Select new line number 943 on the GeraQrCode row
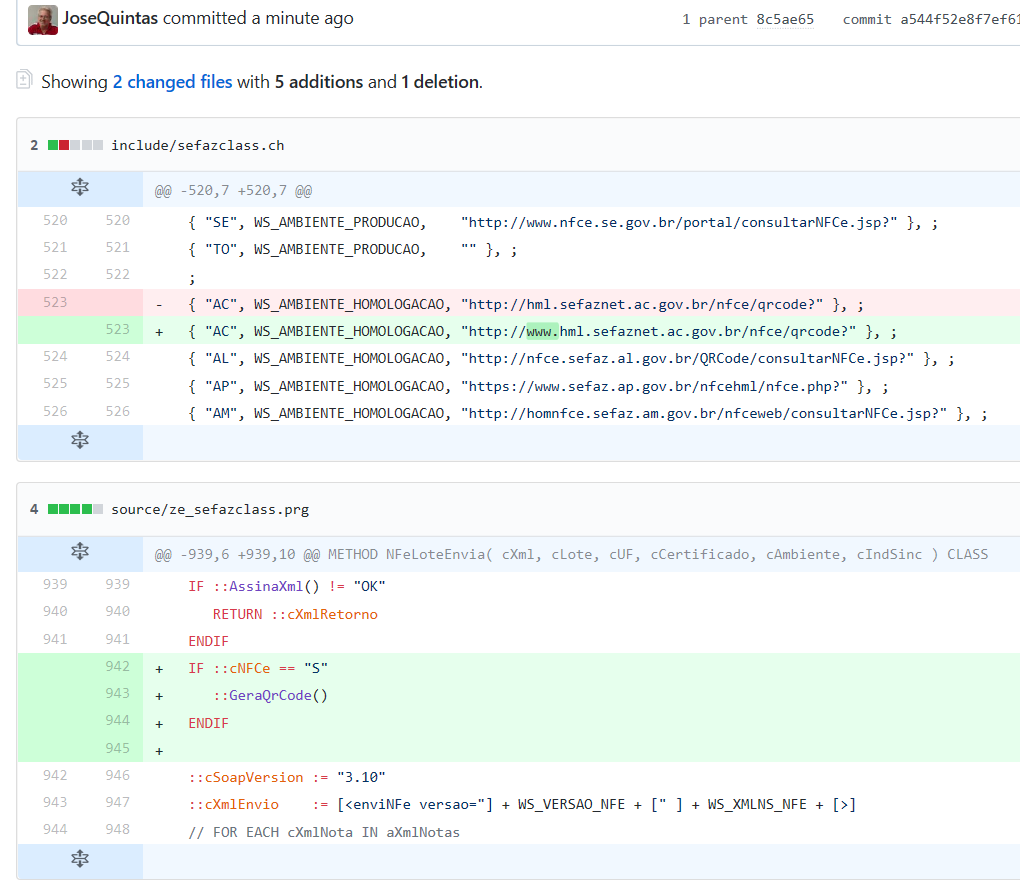The height and width of the screenshot is (888, 1020). [117, 693]
